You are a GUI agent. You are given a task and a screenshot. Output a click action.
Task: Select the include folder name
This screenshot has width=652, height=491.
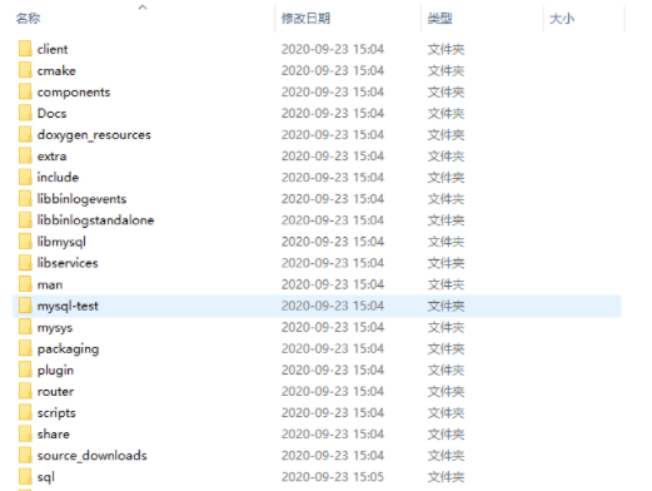tap(58, 177)
